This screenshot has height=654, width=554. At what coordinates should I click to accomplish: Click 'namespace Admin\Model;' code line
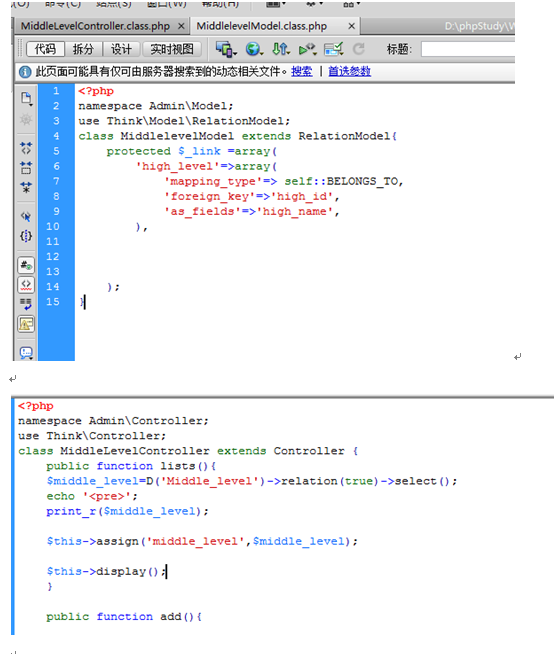(x=156, y=106)
